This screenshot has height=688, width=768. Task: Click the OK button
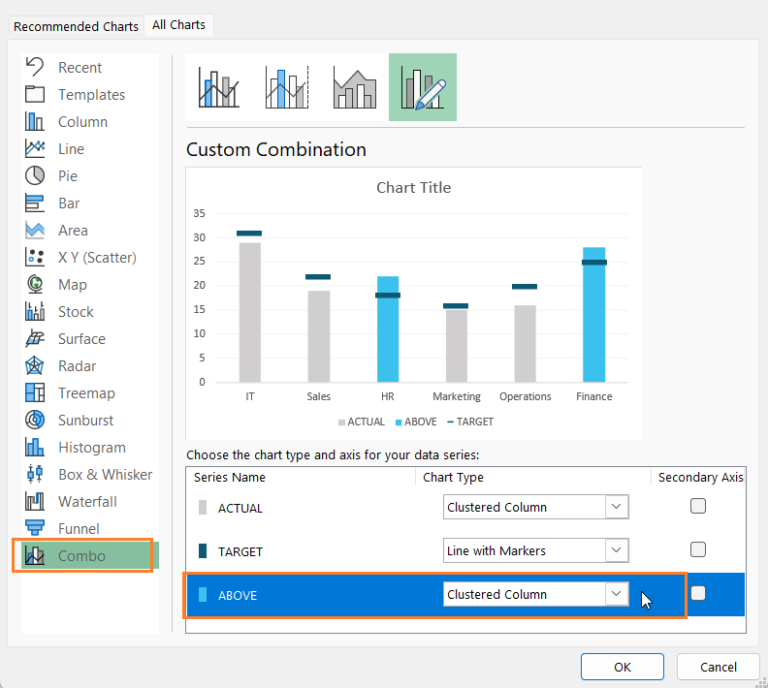622,667
